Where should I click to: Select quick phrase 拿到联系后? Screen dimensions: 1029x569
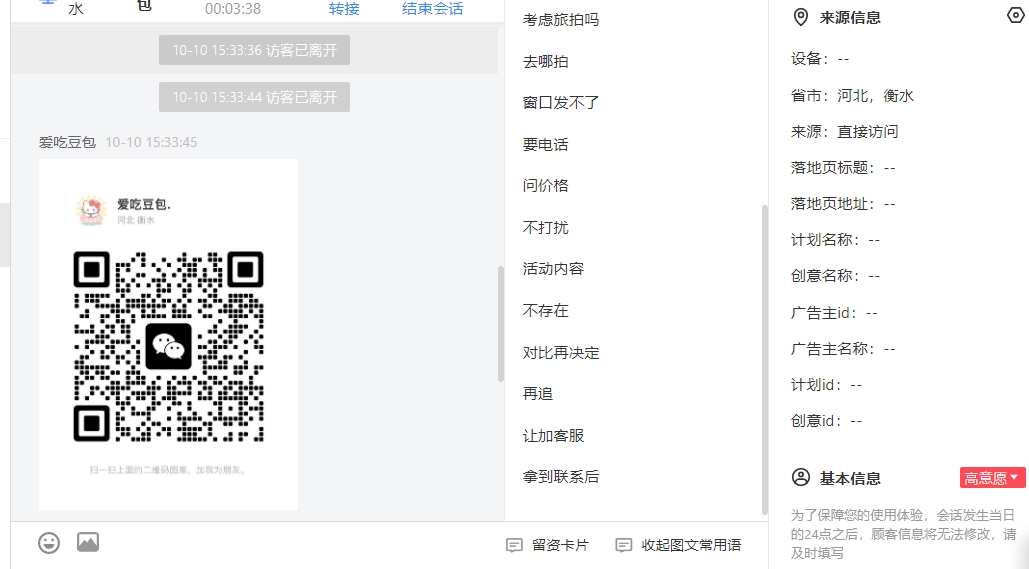[561, 477]
